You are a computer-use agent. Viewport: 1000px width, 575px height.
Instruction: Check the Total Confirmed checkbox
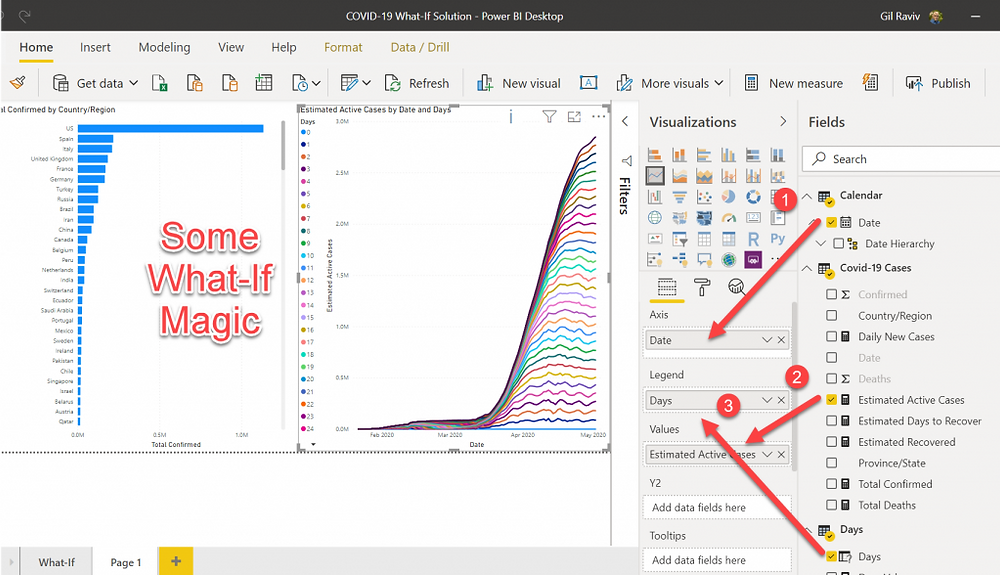pos(832,484)
